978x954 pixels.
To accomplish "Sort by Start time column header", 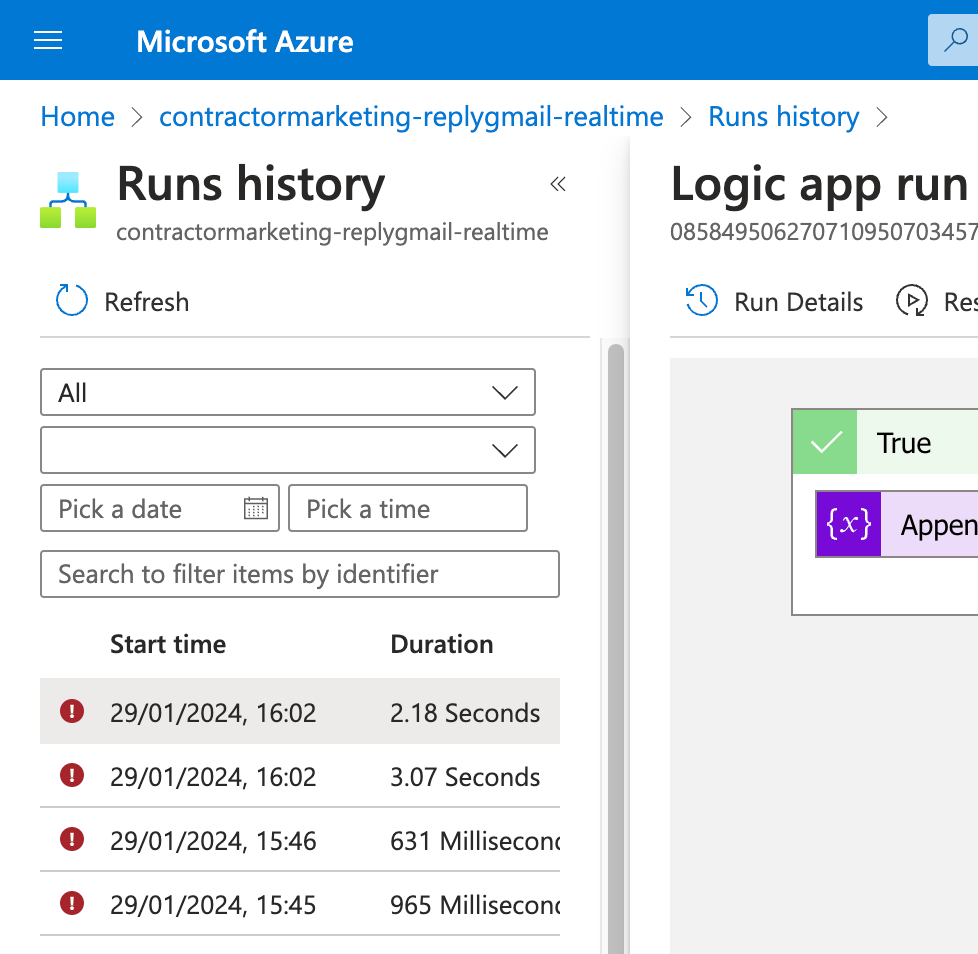I will tap(168, 644).
